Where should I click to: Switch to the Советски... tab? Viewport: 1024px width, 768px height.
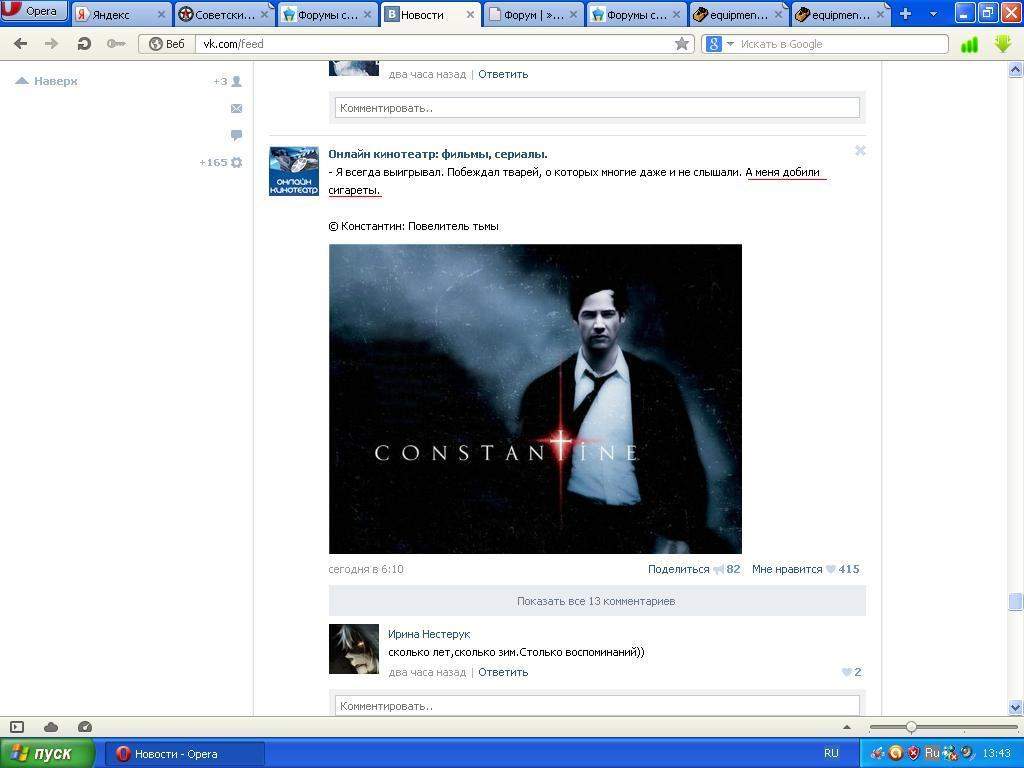coord(217,14)
